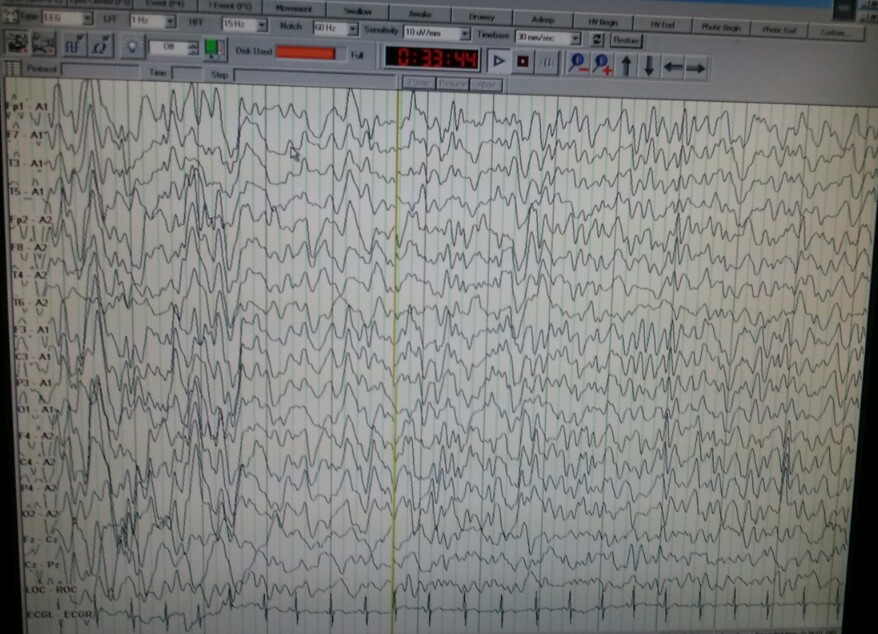Open the Notch 60 Hz dropdown
Viewport: 878px width, 634px height.
[353, 29]
